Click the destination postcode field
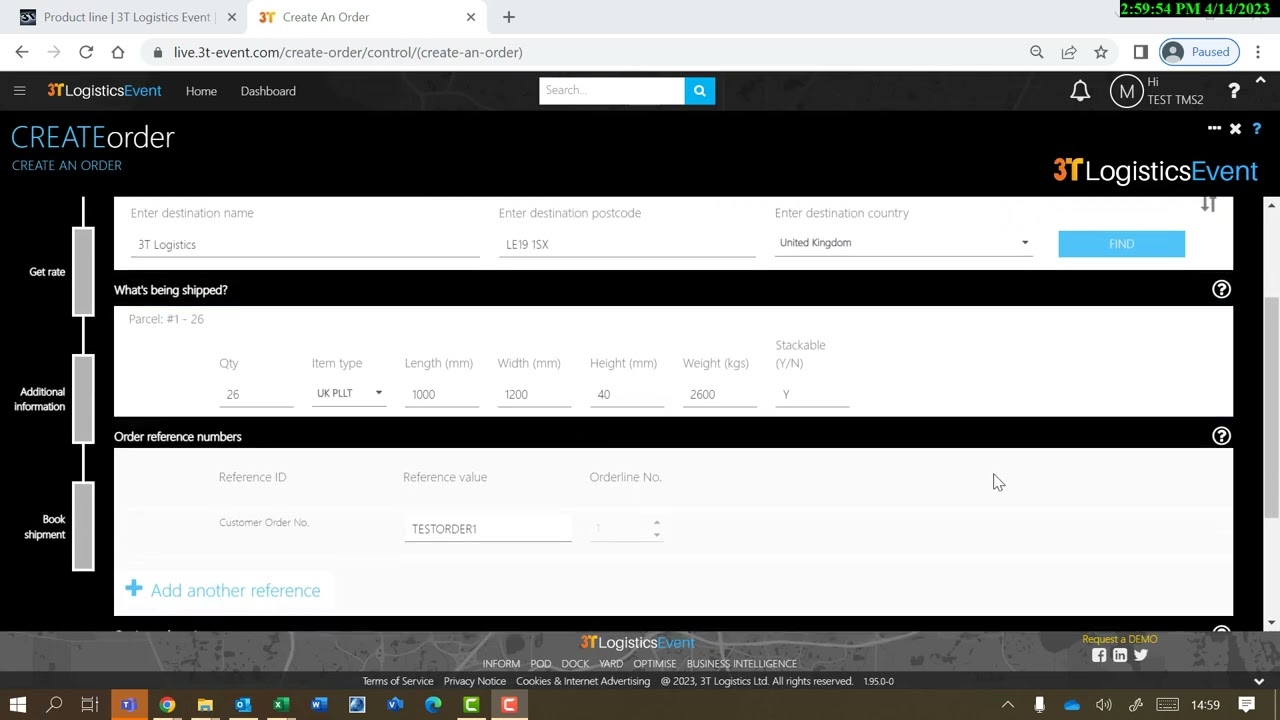This screenshot has width=1280, height=720. tap(627, 245)
